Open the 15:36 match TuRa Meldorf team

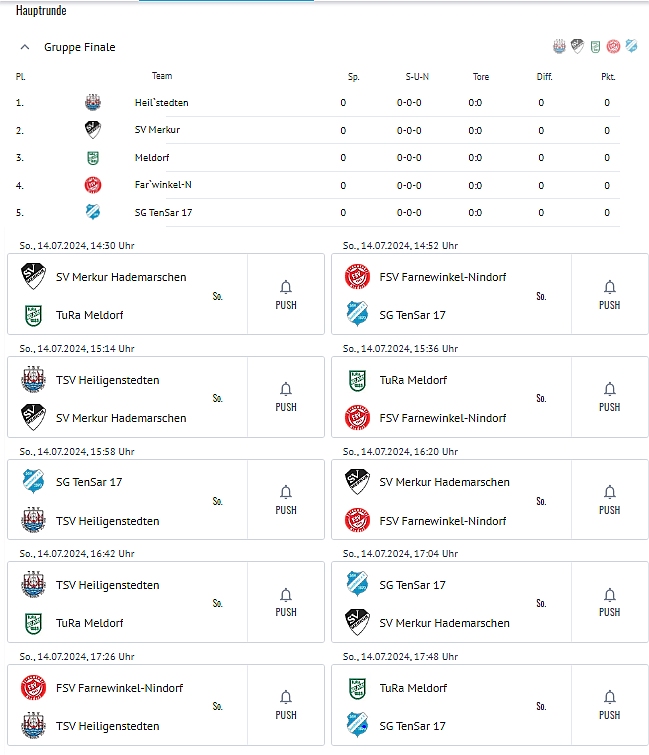click(x=413, y=380)
